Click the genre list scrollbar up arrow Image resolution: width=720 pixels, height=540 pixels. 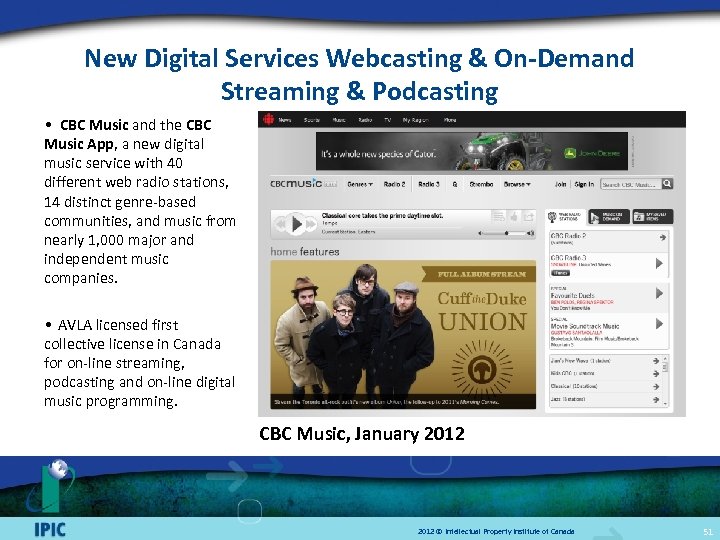[665, 358]
